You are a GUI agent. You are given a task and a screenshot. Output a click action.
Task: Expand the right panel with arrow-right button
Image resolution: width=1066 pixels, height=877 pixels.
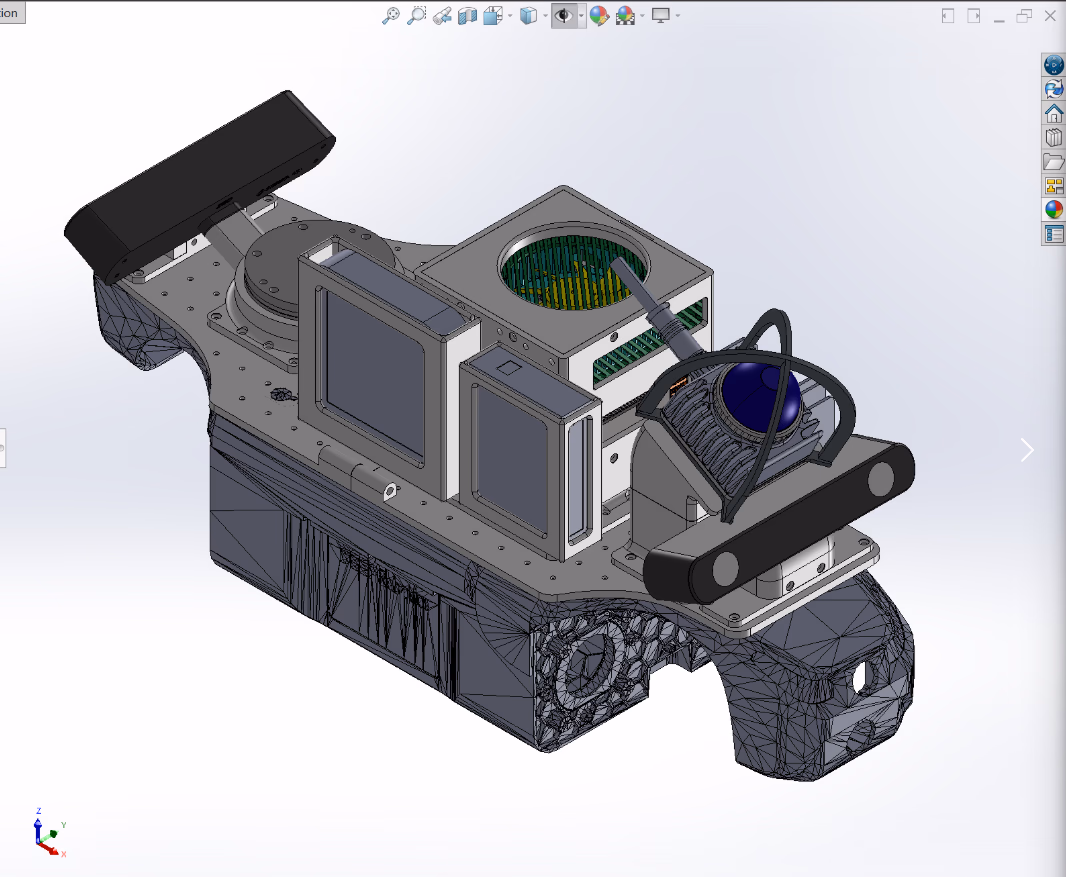point(974,16)
